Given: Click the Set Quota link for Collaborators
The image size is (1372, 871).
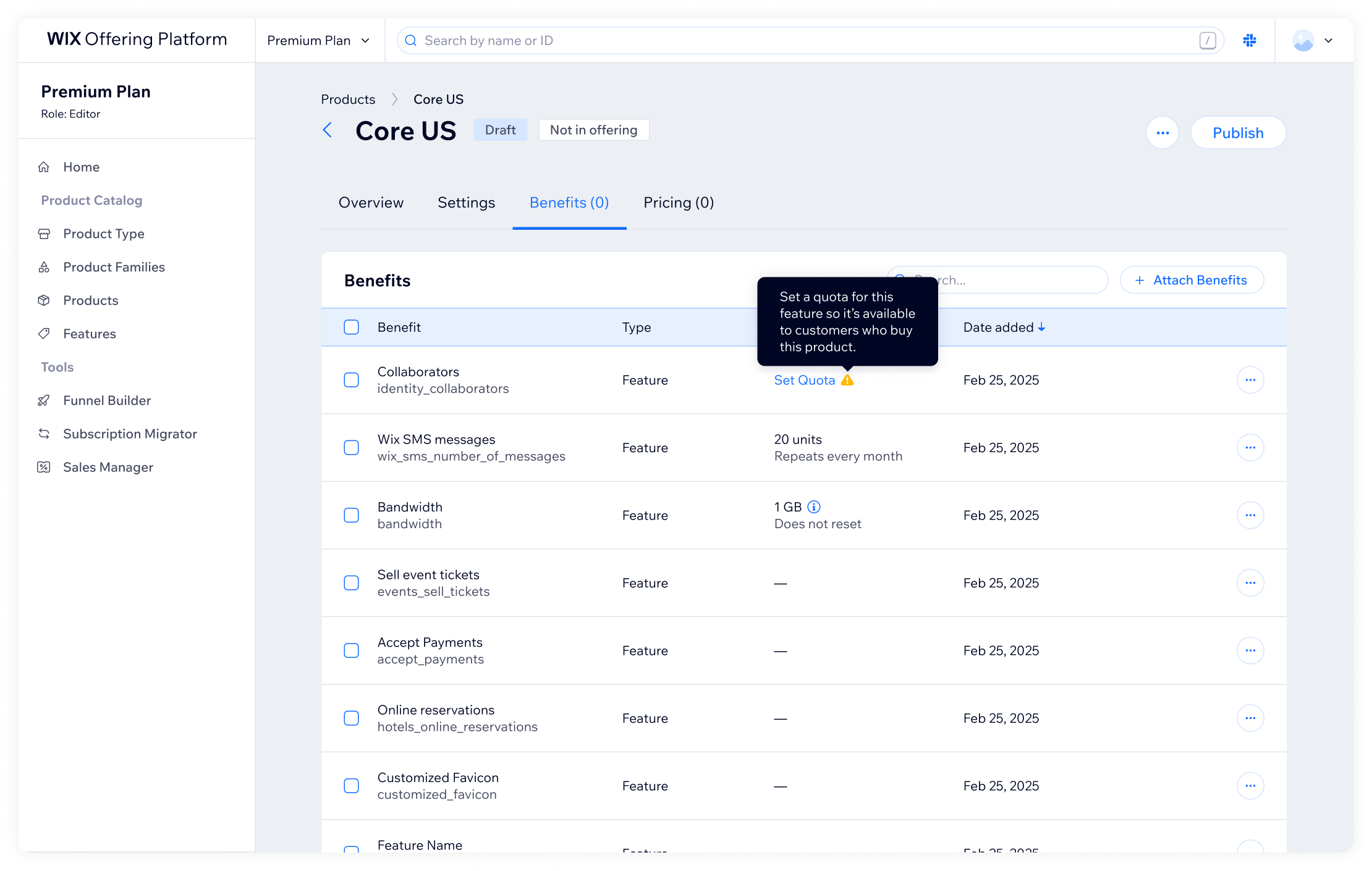Looking at the screenshot, I should [804, 380].
